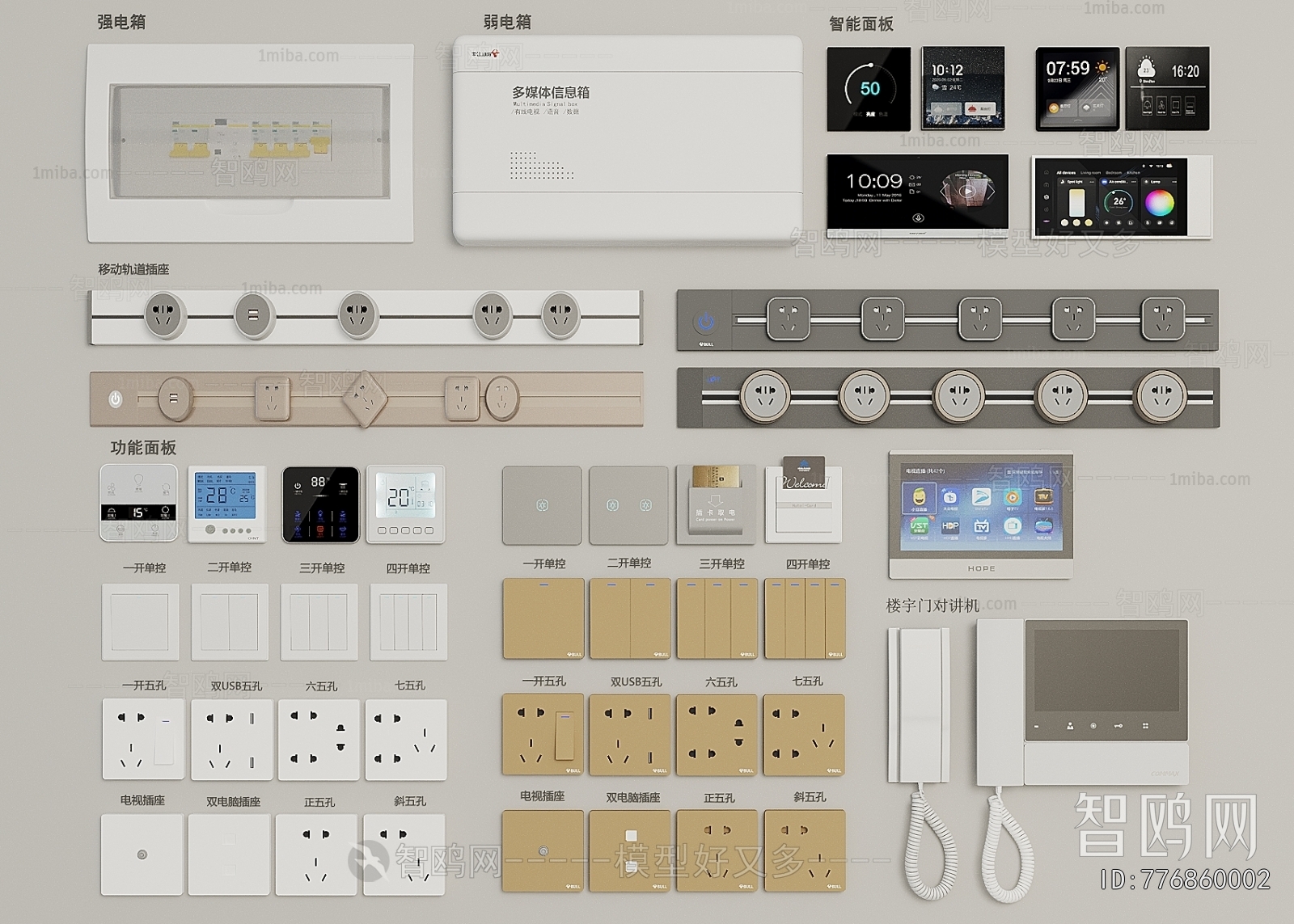Click the two-button gray touch switch
Screen dimensions: 1294x924
pos(629,505)
